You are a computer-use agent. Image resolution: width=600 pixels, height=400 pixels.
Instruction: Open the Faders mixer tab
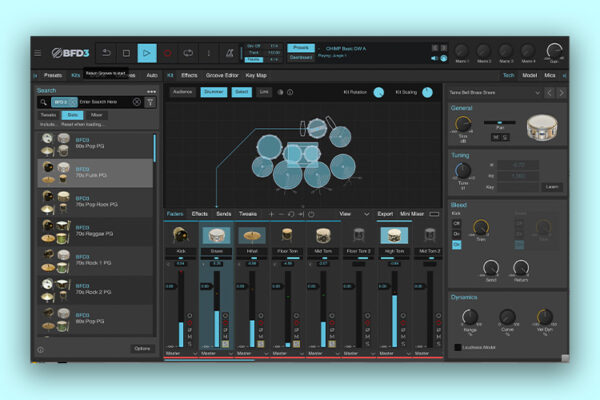coord(175,214)
